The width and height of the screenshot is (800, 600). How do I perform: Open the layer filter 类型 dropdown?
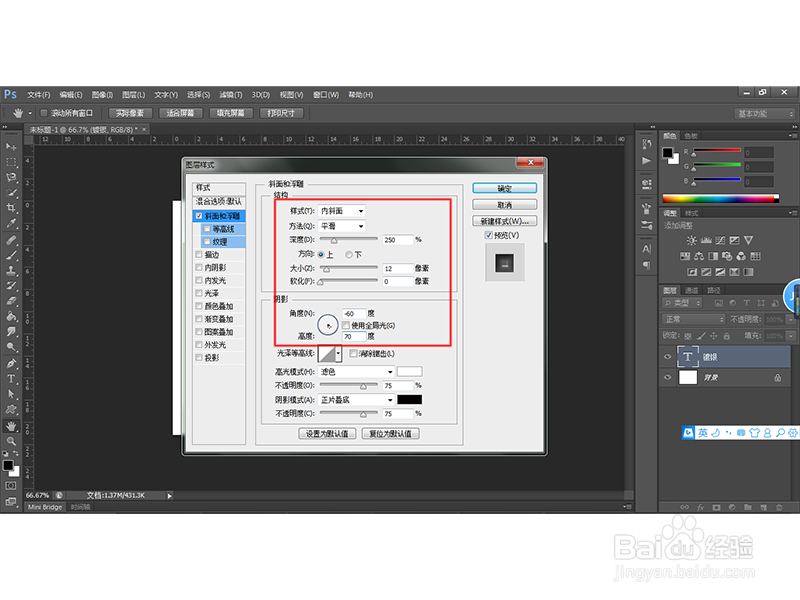pyautogui.click(x=682, y=303)
